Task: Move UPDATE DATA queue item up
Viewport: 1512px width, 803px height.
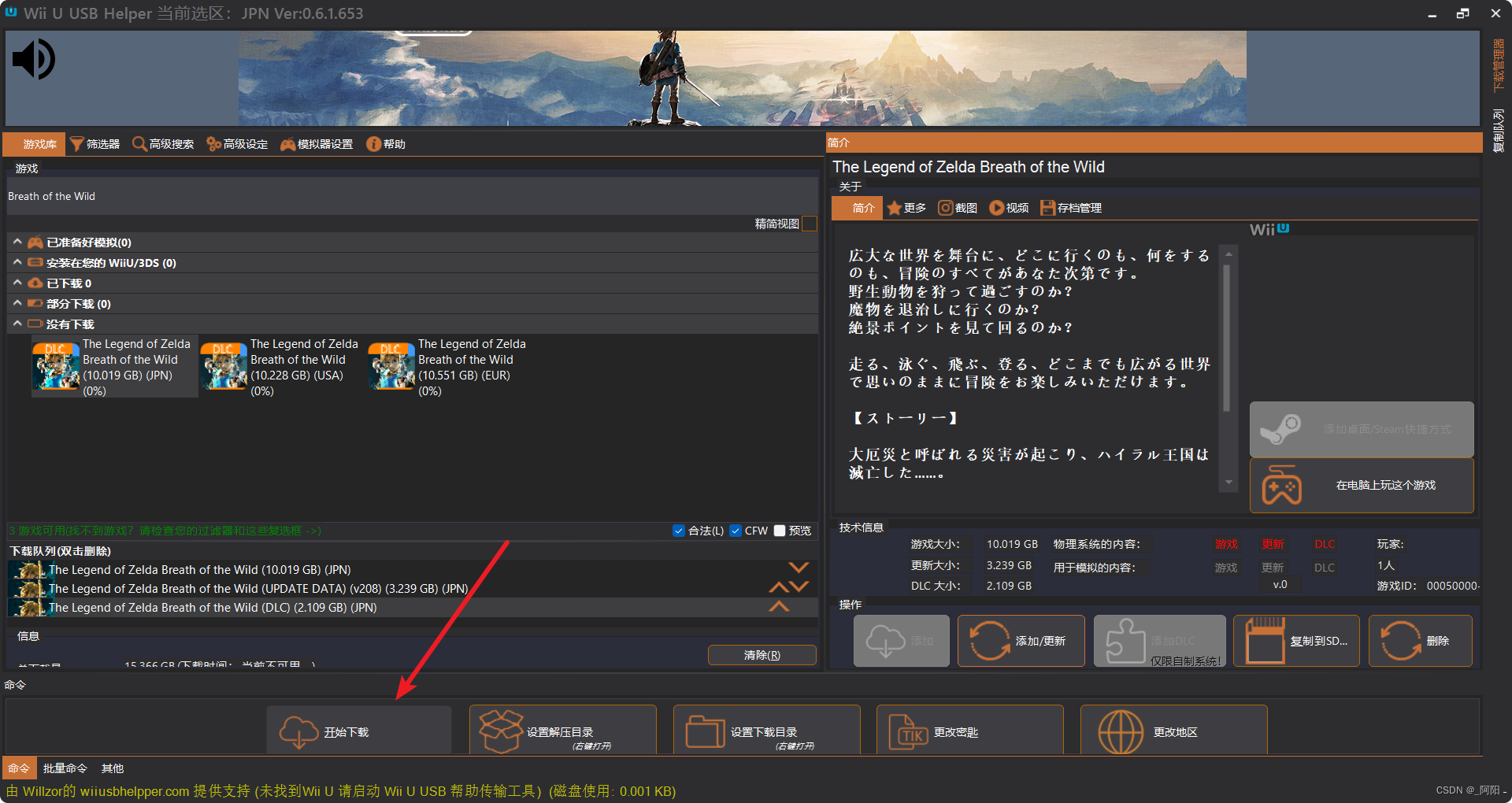Action: coord(779,587)
